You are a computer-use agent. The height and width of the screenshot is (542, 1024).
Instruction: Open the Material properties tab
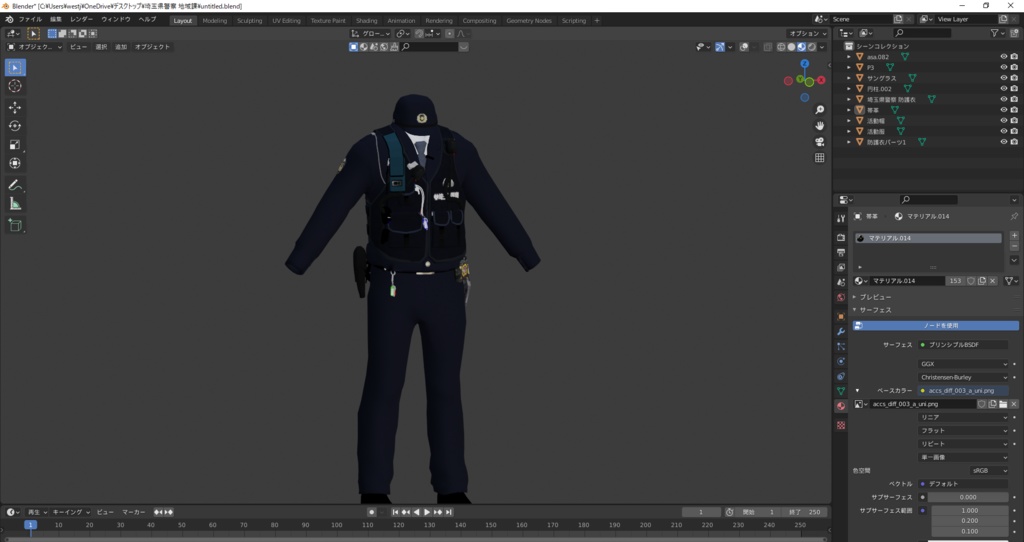841,406
